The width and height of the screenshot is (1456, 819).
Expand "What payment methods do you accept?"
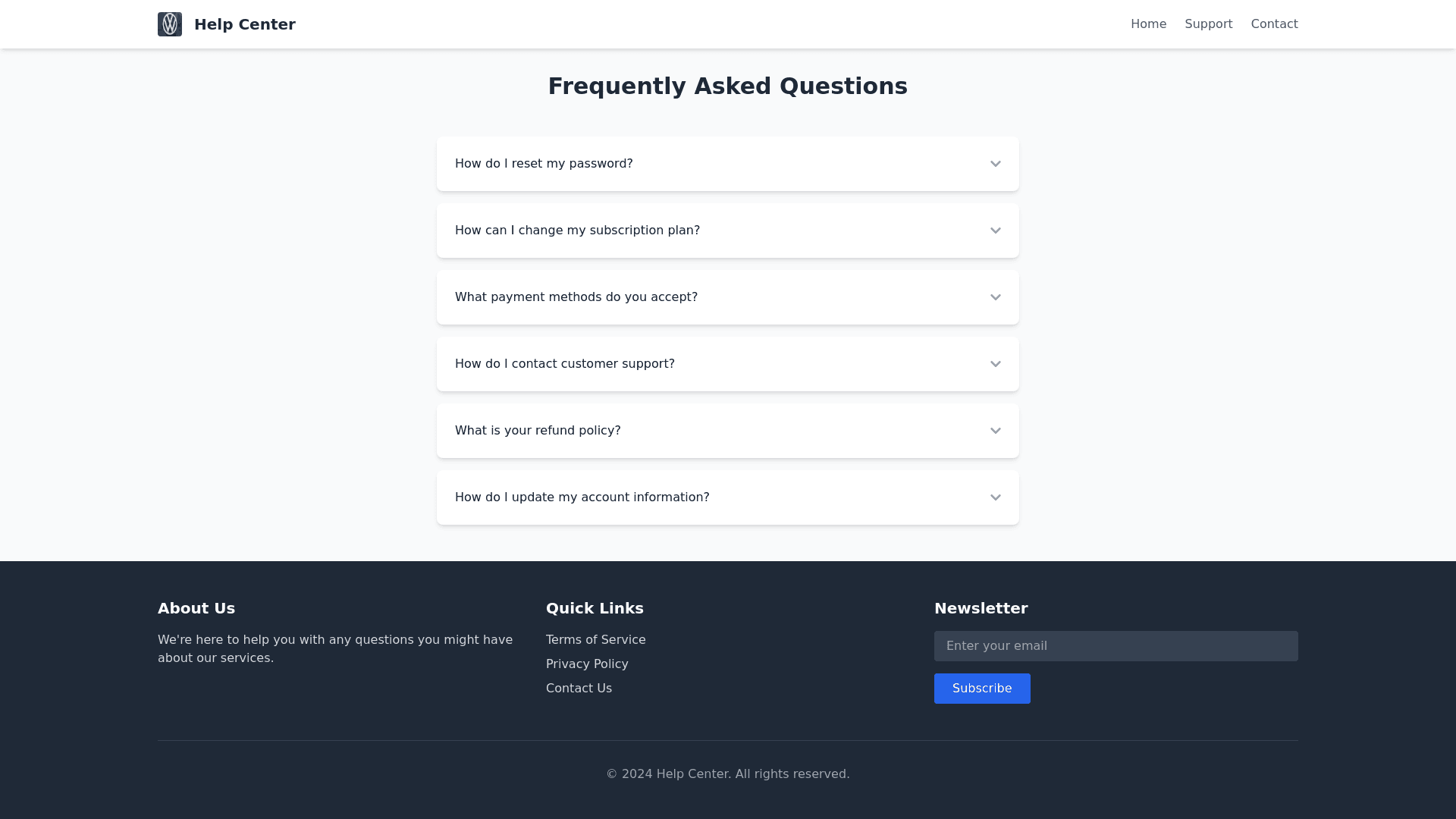click(576, 297)
